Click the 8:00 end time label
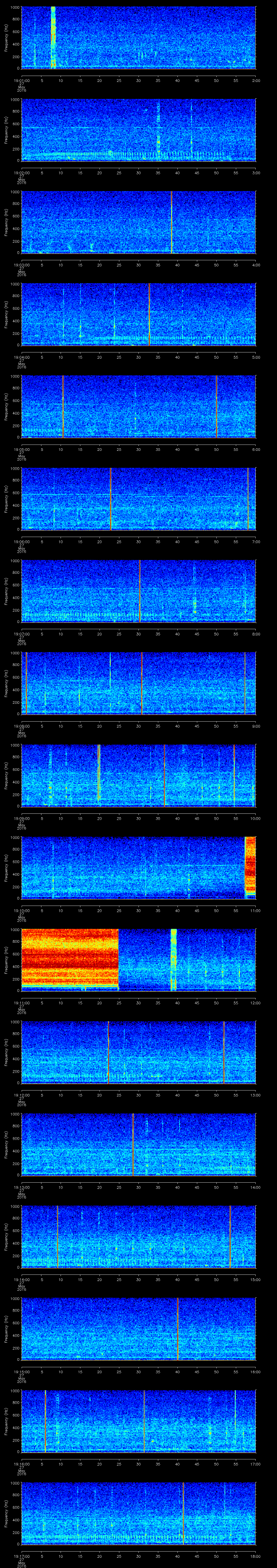Image resolution: width=277 pixels, height=1568 pixels. tap(256, 634)
